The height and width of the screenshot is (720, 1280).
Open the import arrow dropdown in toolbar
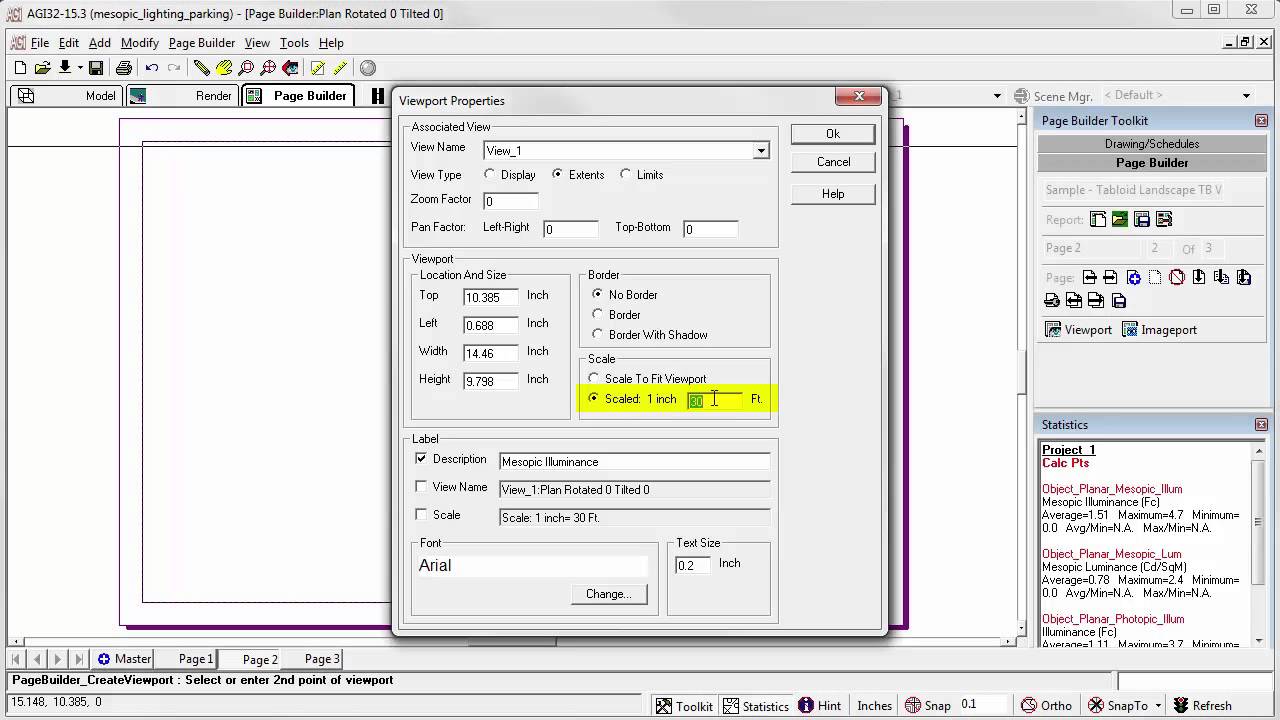tap(79, 68)
